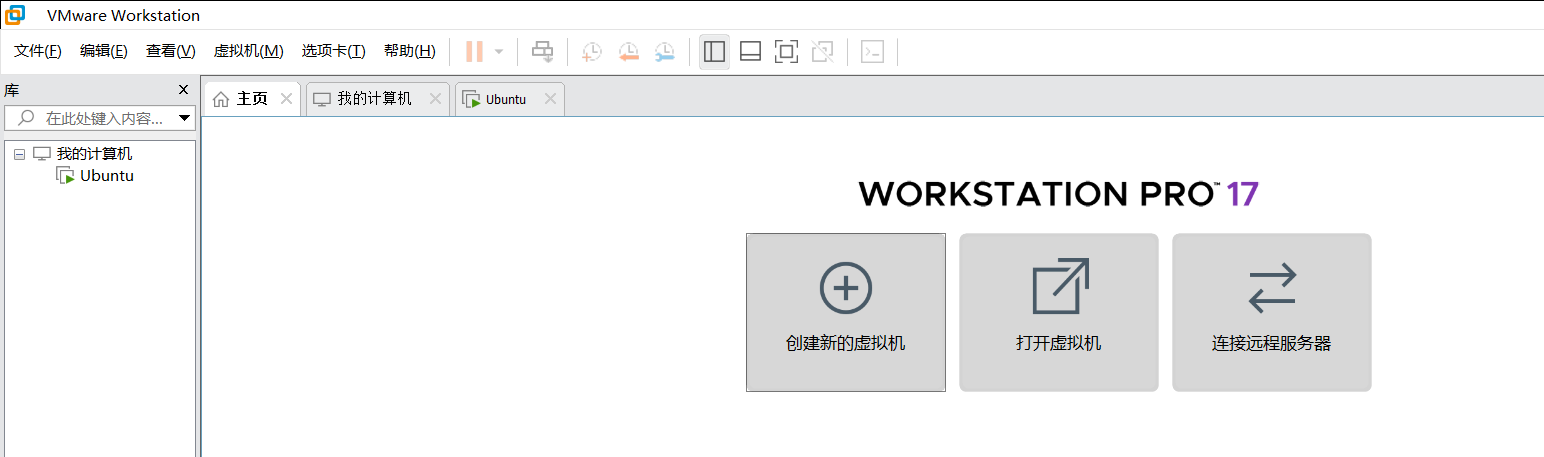
Task: Open the 文件(F) menu
Action: coord(38,51)
